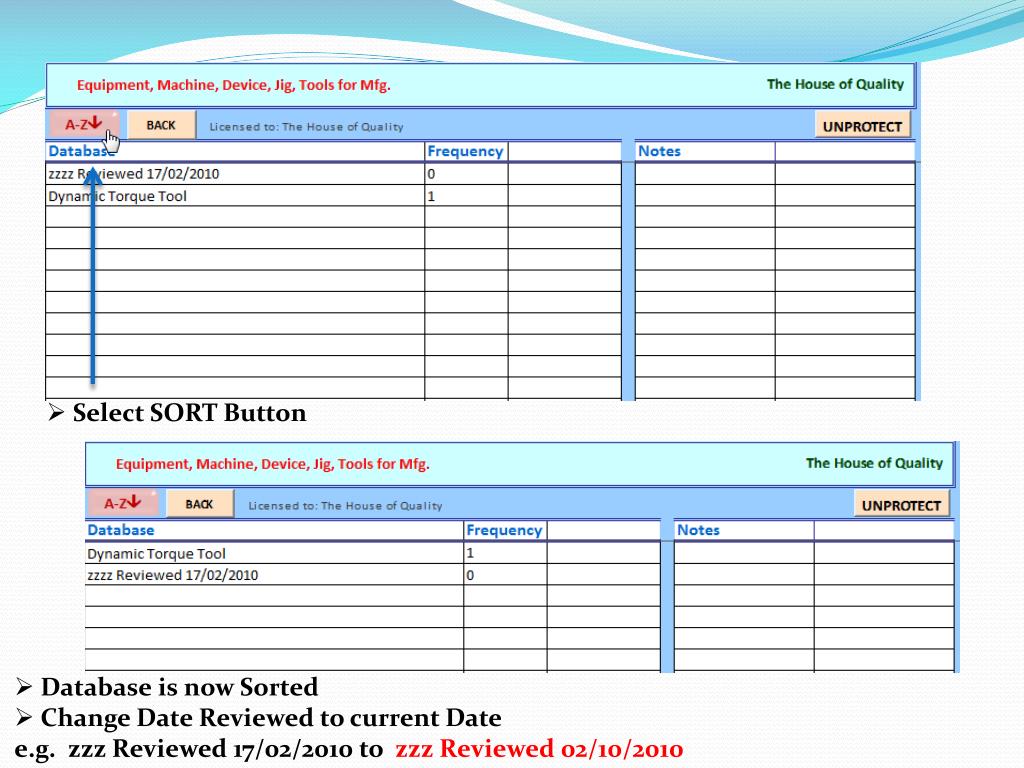Click the A-Z sort button in lower sheet
The height and width of the screenshot is (768, 1024).
[x=122, y=503]
